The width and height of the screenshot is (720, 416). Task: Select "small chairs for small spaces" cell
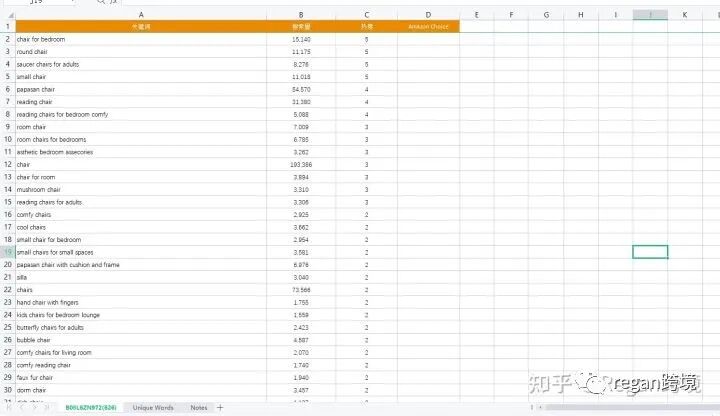tap(141, 252)
